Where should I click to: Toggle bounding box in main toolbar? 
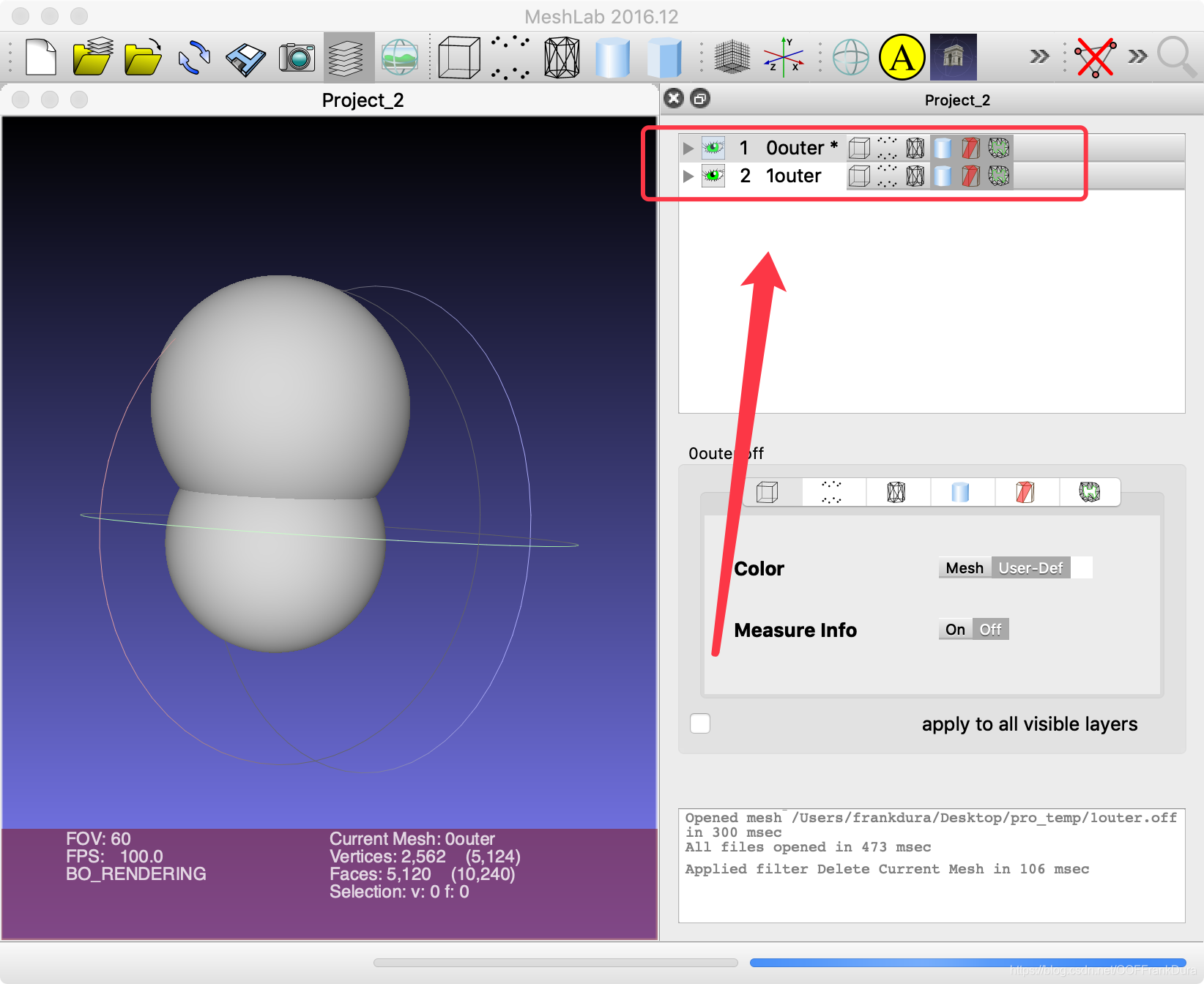pyautogui.click(x=459, y=57)
